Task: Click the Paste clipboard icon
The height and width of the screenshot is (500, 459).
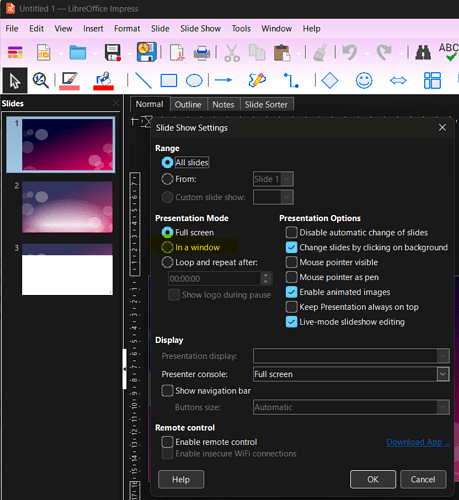Action: [x=282, y=52]
